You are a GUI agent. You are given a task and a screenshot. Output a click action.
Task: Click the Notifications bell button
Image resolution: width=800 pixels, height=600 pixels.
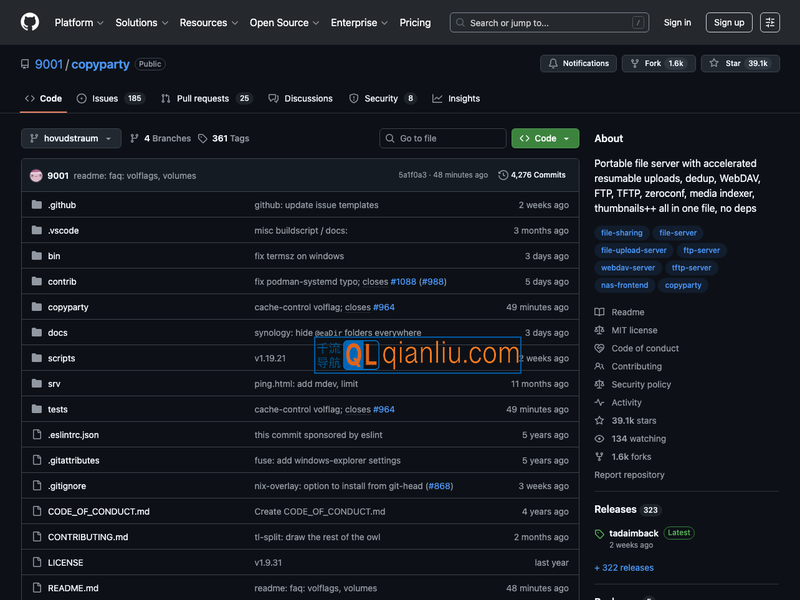point(578,63)
